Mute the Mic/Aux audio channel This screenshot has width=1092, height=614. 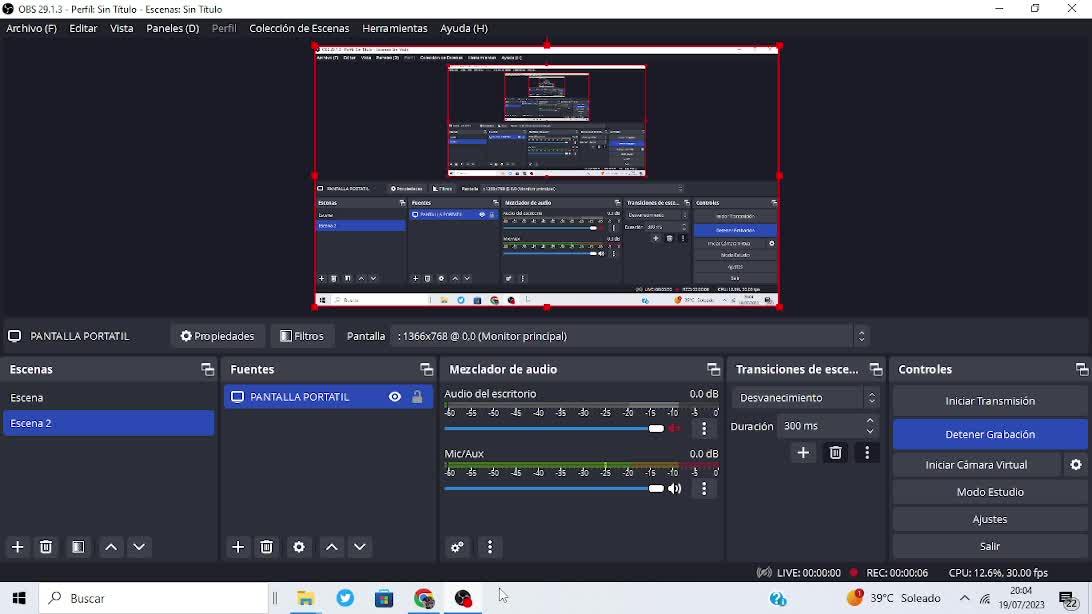click(675, 489)
